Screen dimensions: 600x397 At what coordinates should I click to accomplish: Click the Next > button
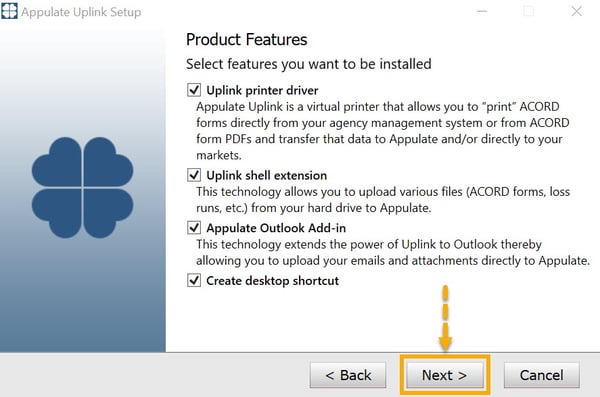point(445,375)
